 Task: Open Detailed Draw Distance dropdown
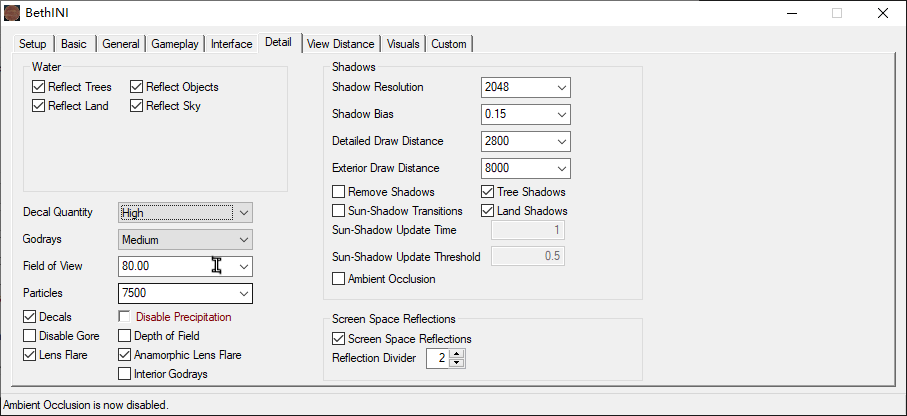click(x=525, y=141)
